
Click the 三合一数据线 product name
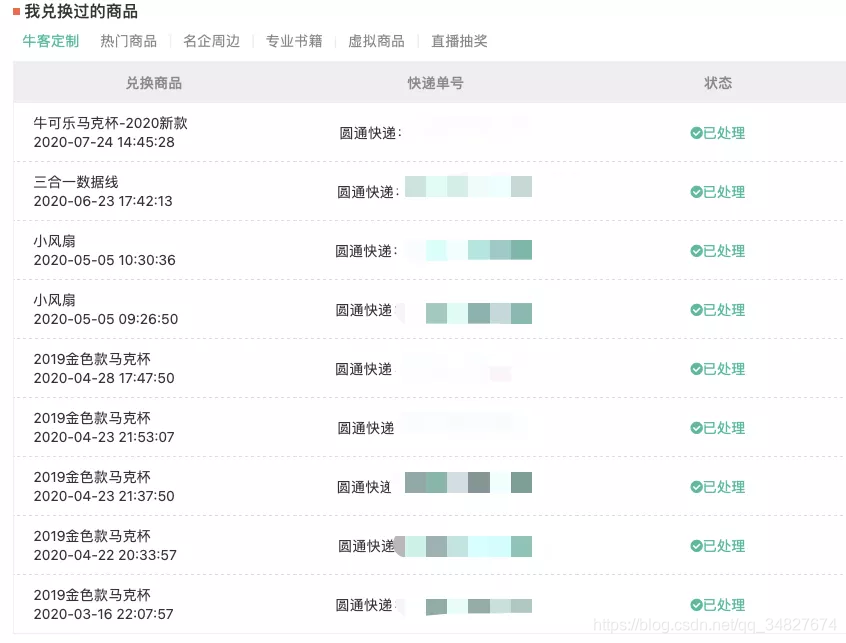tap(76, 182)
